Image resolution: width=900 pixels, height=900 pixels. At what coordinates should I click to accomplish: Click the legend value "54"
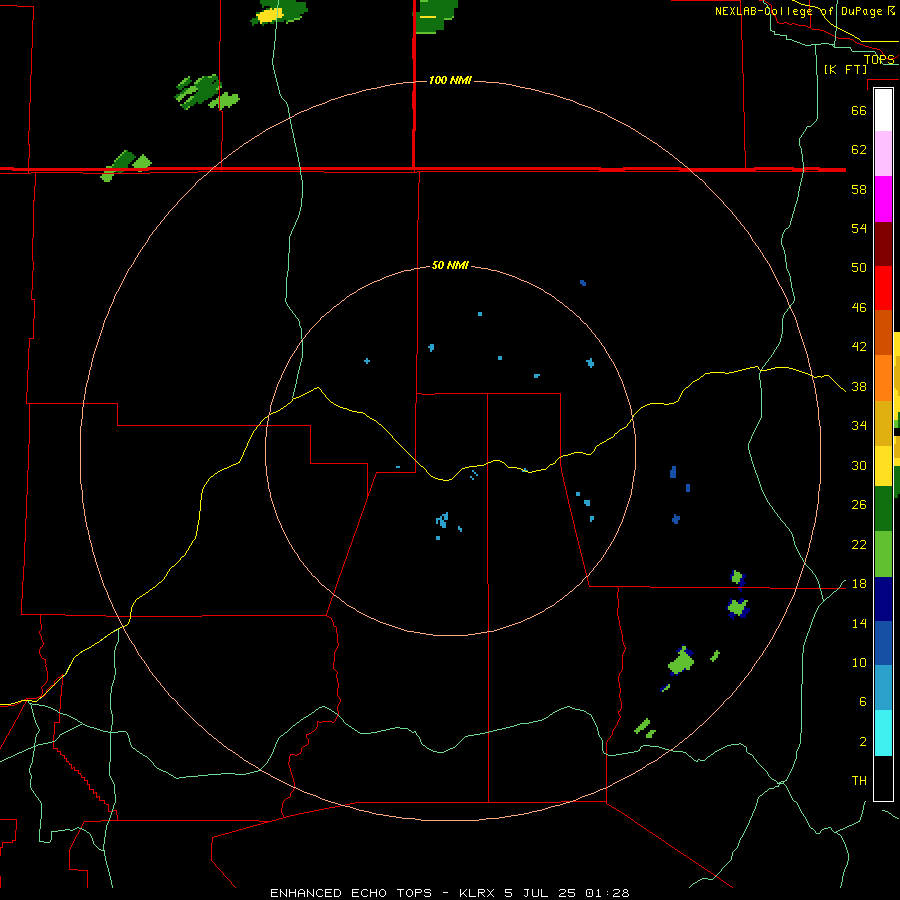859,228
